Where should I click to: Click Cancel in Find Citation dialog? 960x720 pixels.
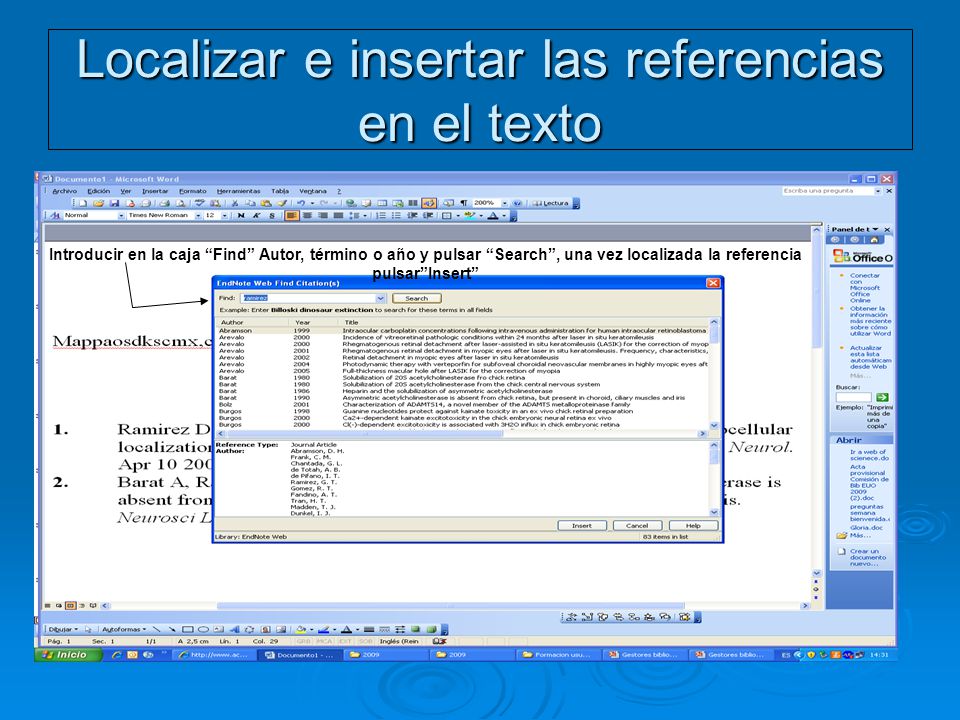tap(637, 525)
